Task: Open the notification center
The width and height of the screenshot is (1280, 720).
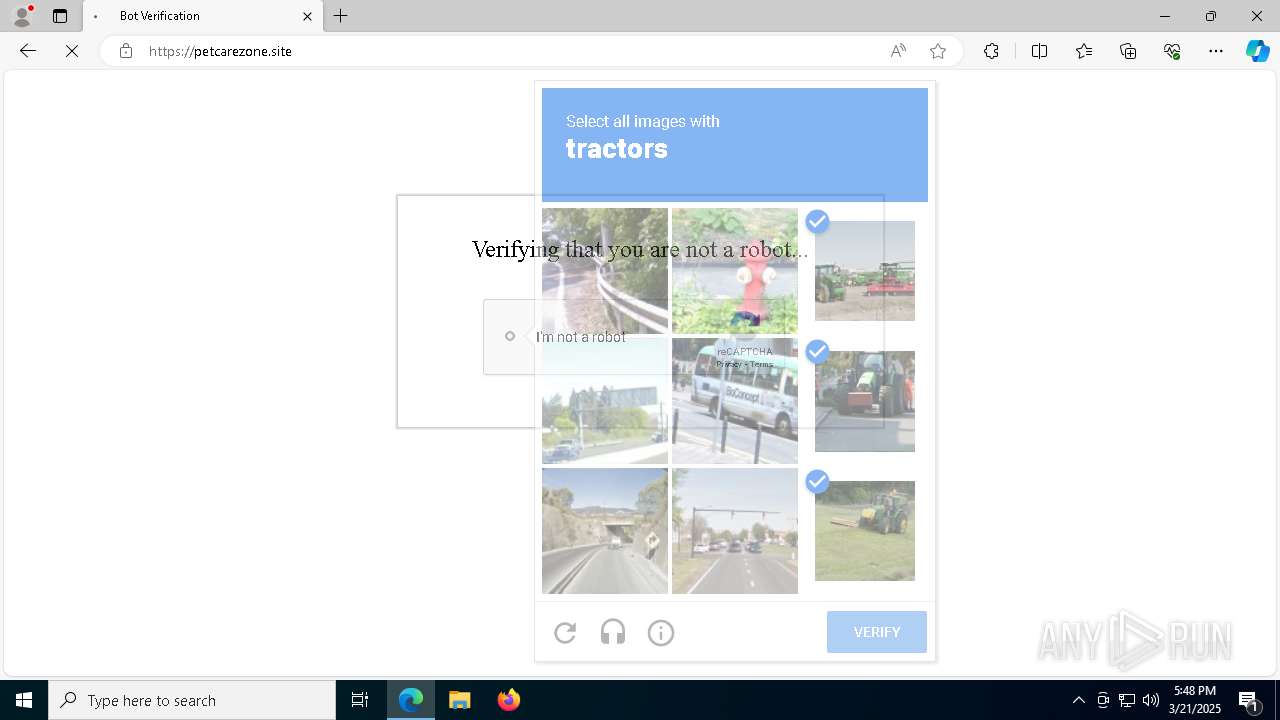Action: [x=1249, y=700]
